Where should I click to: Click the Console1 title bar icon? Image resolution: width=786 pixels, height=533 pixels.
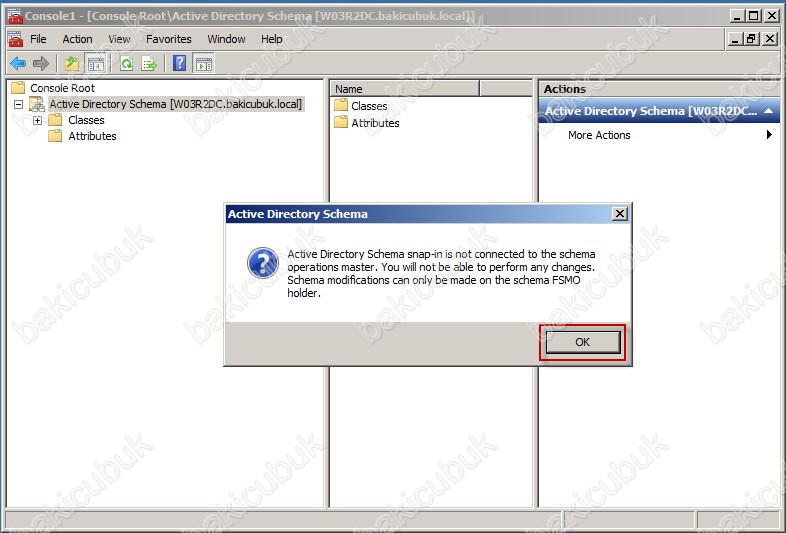click(x=15, y=16)
